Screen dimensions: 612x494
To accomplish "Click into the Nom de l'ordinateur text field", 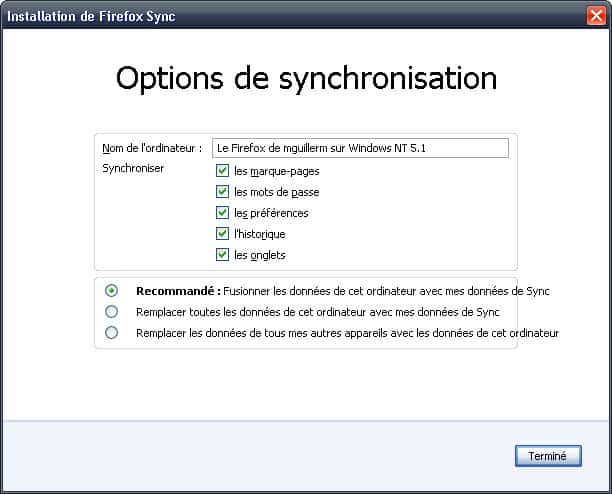I will coord(360,148).
